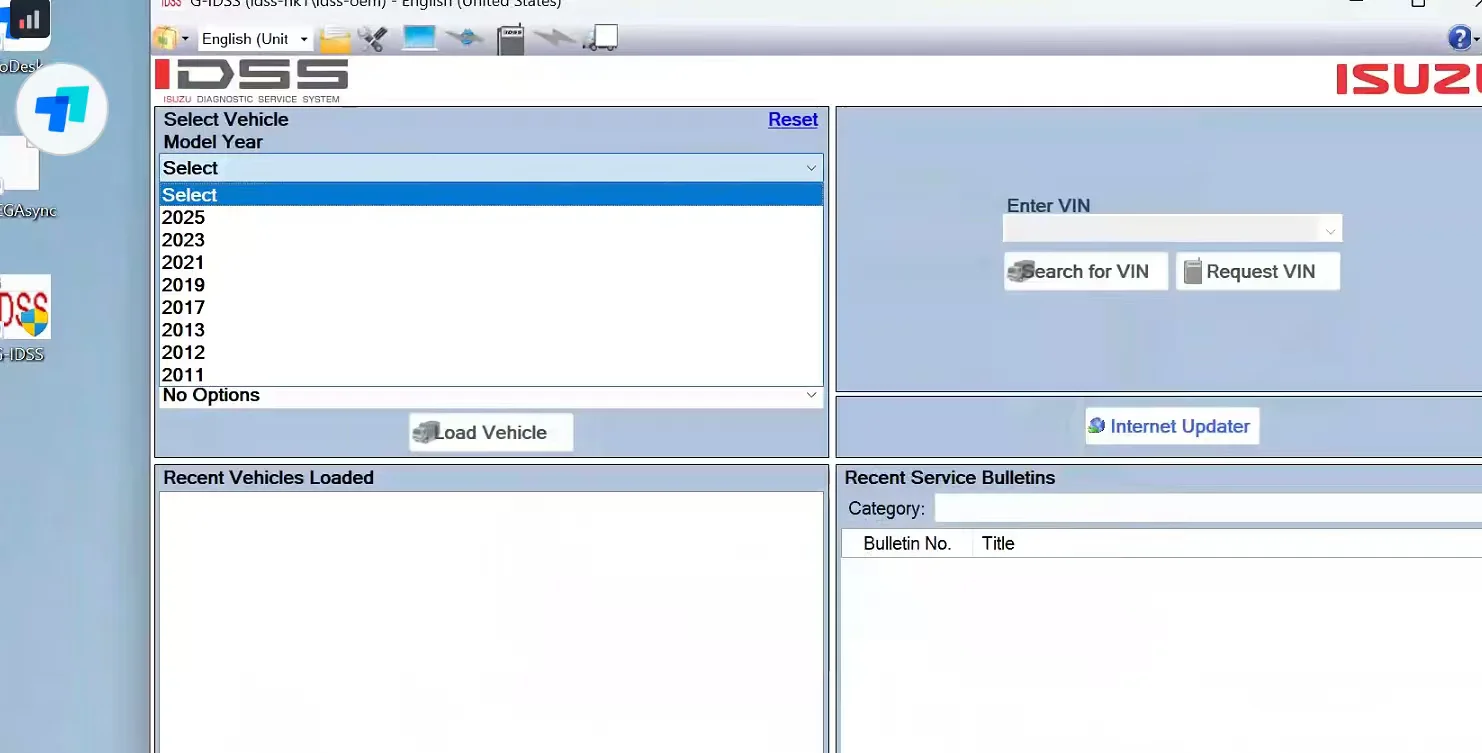Click the blue globe connection toolbar icon
1482x753 pixels.
(465, 39)
